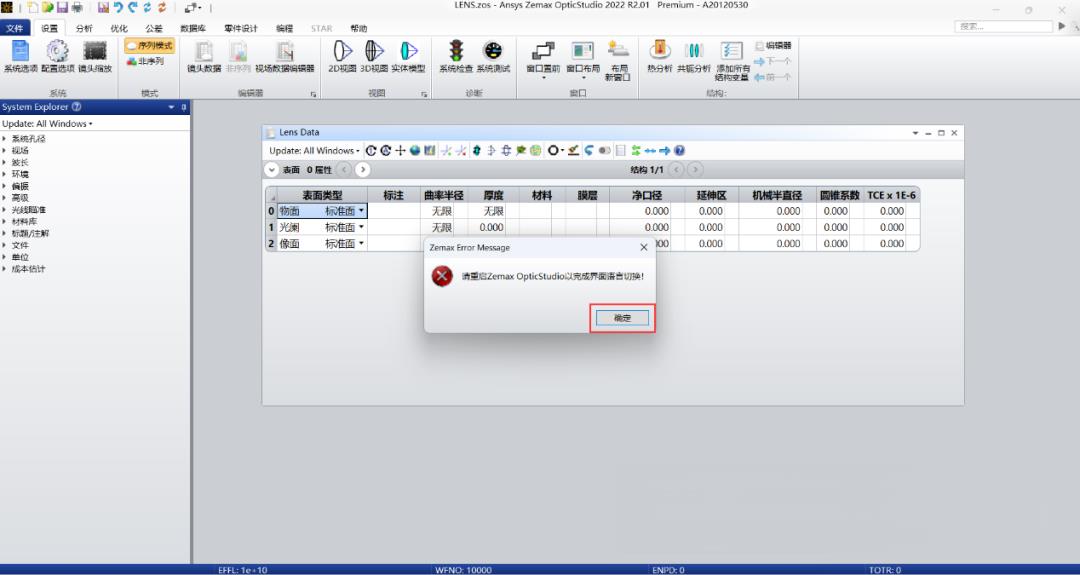This screenshot has height=575, width=1080.
Task: Click the 单位 item in System Explorer
Action: click(x=20, y=257)
